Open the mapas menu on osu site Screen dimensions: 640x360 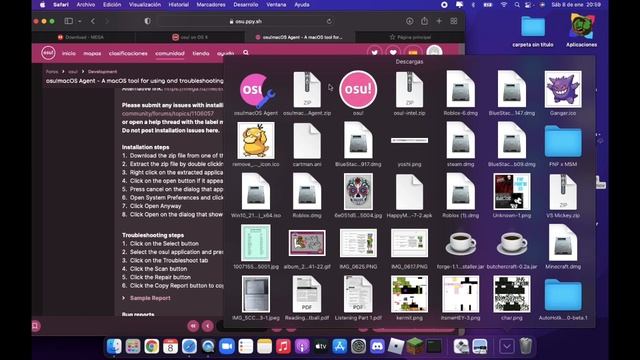92,53
